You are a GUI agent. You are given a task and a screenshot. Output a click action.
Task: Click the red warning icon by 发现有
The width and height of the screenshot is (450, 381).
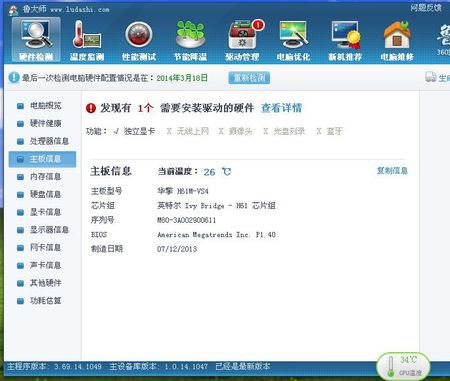[x=91, y=108]
